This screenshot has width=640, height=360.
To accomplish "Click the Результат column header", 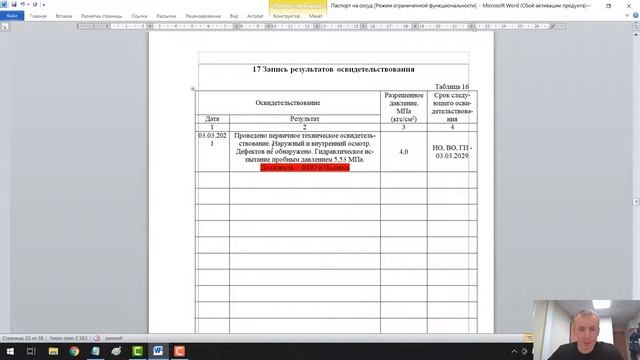I will pos(304,119).
